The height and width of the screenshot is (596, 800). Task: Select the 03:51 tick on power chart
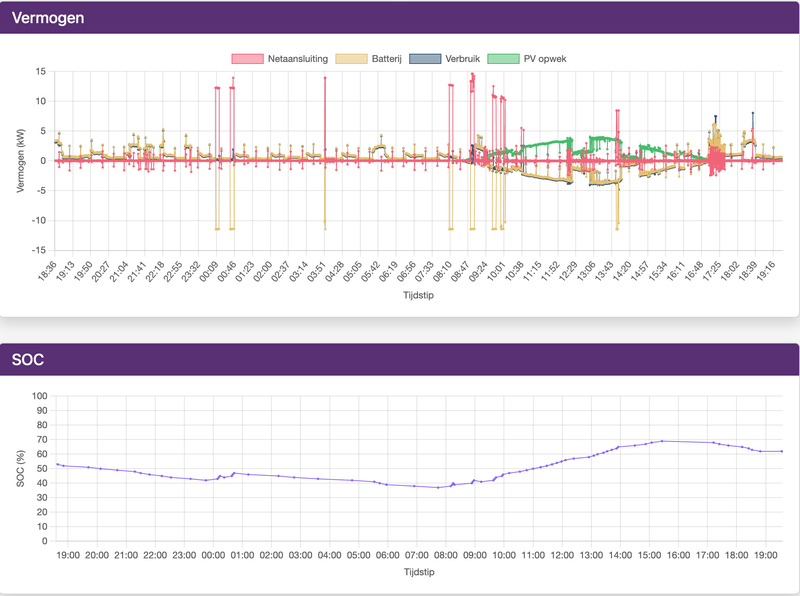click(x=316, y=270)
